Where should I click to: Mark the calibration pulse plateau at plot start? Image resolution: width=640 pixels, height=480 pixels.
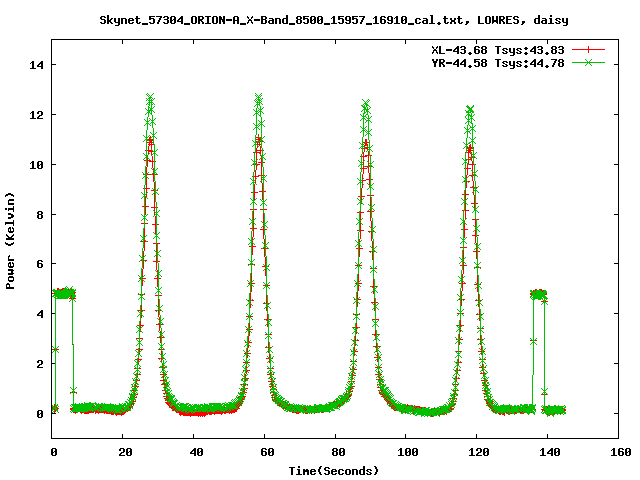[64, 293]
